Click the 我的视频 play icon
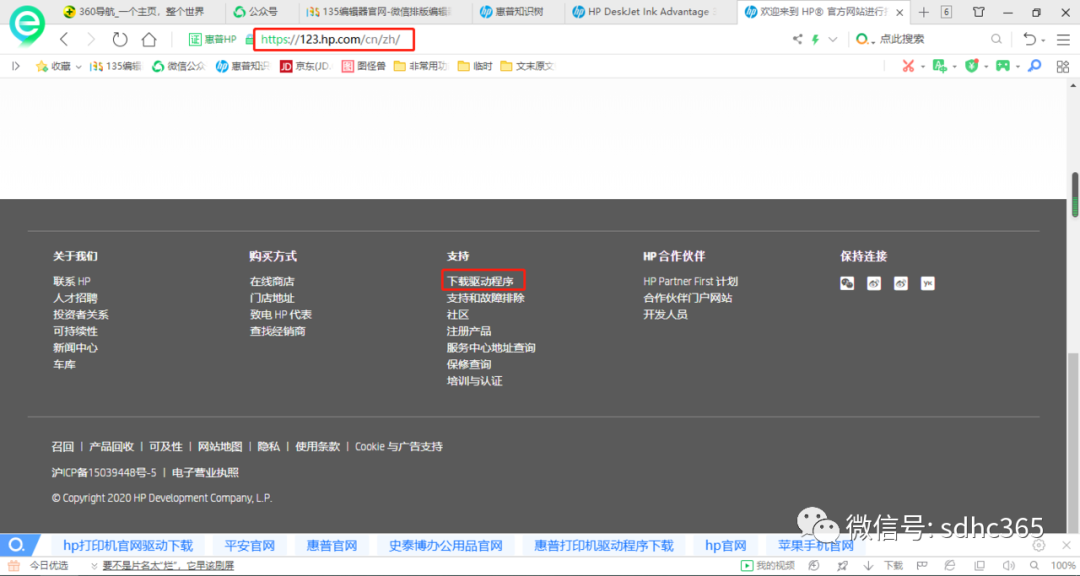The width and height of the screenshot is (1080, 576). point(747,566)
